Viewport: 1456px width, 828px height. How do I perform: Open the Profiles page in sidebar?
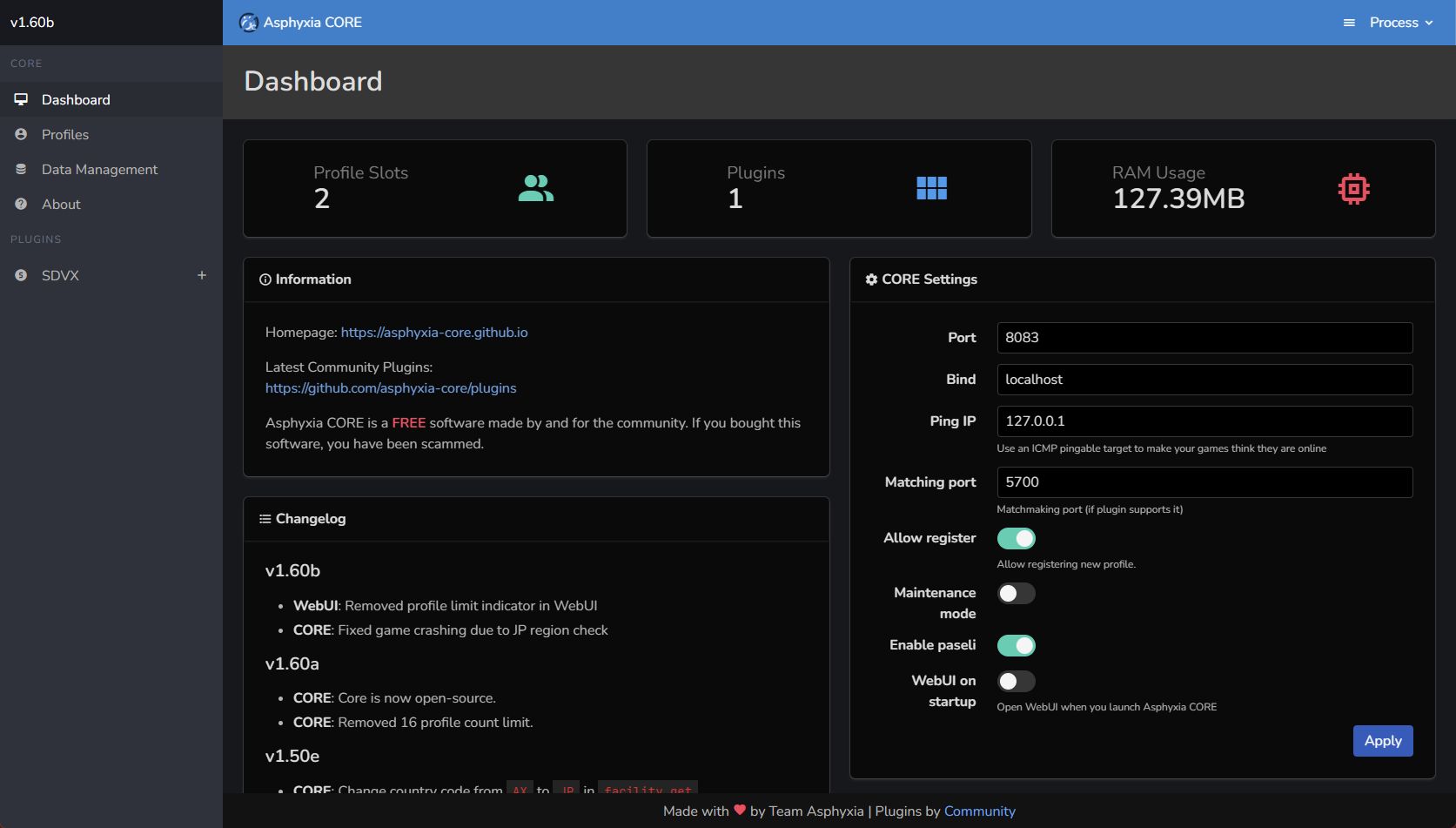coord(65,135)
